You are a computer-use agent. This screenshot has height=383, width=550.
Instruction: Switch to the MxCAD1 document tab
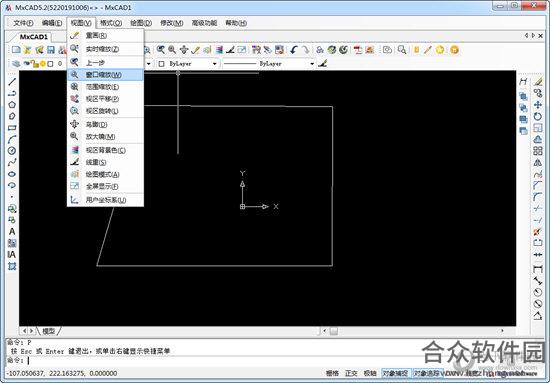[x=34, y=37]
